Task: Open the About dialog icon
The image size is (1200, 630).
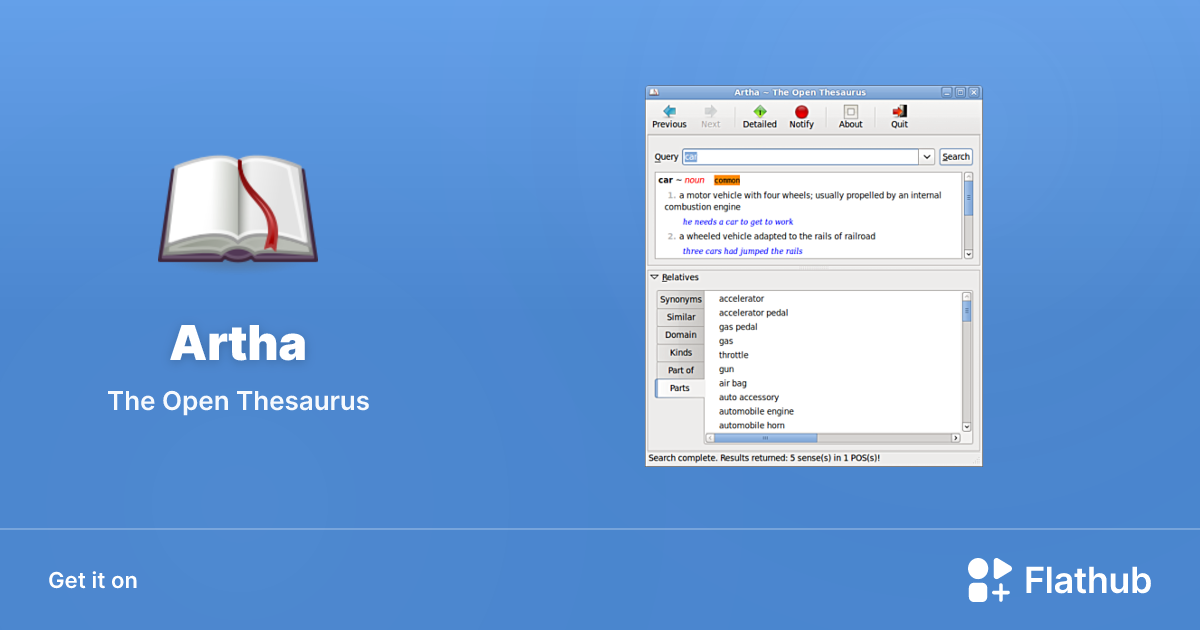Action: point(850,112)
